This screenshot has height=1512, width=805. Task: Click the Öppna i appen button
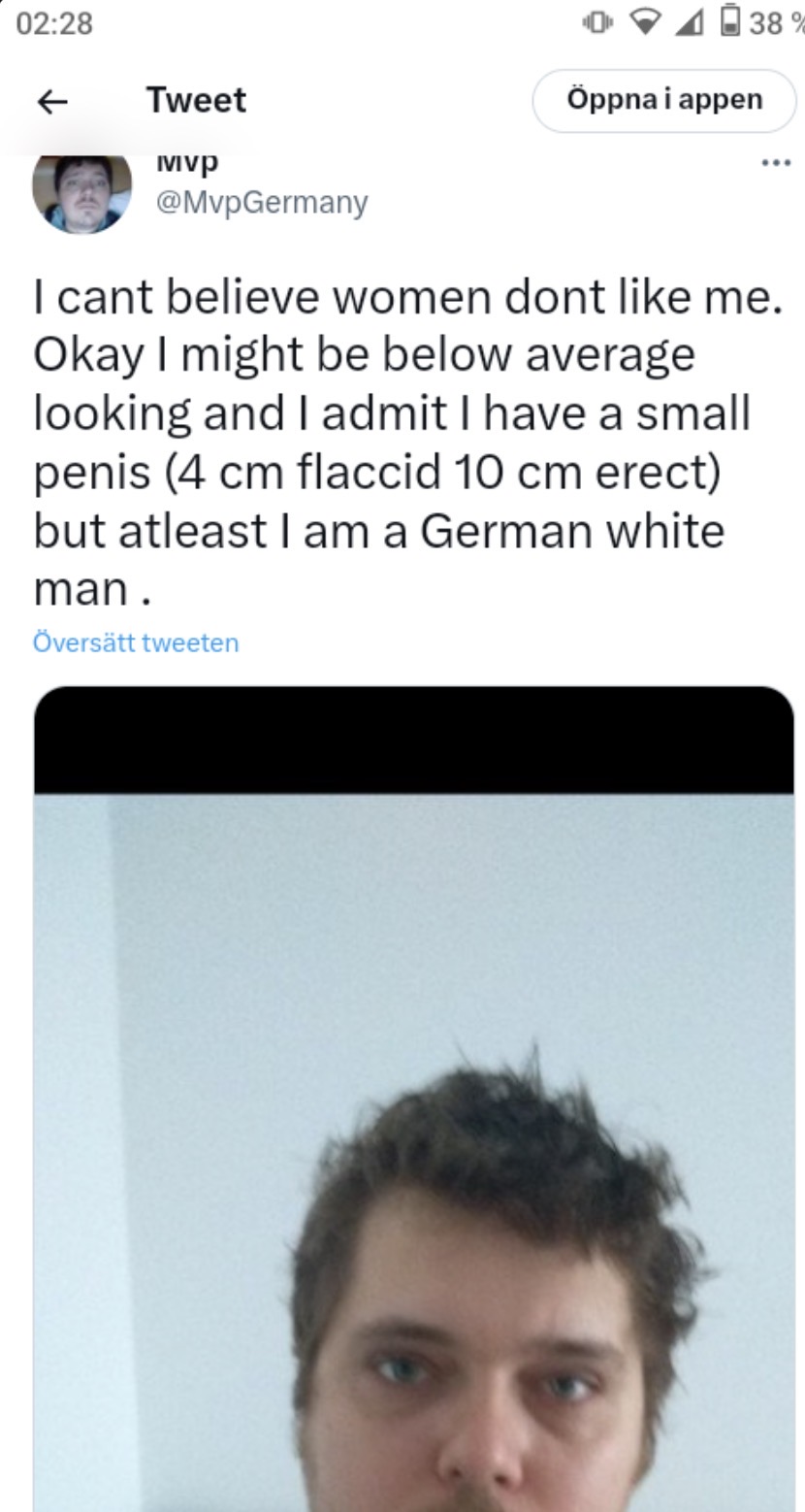click(664, 100)
